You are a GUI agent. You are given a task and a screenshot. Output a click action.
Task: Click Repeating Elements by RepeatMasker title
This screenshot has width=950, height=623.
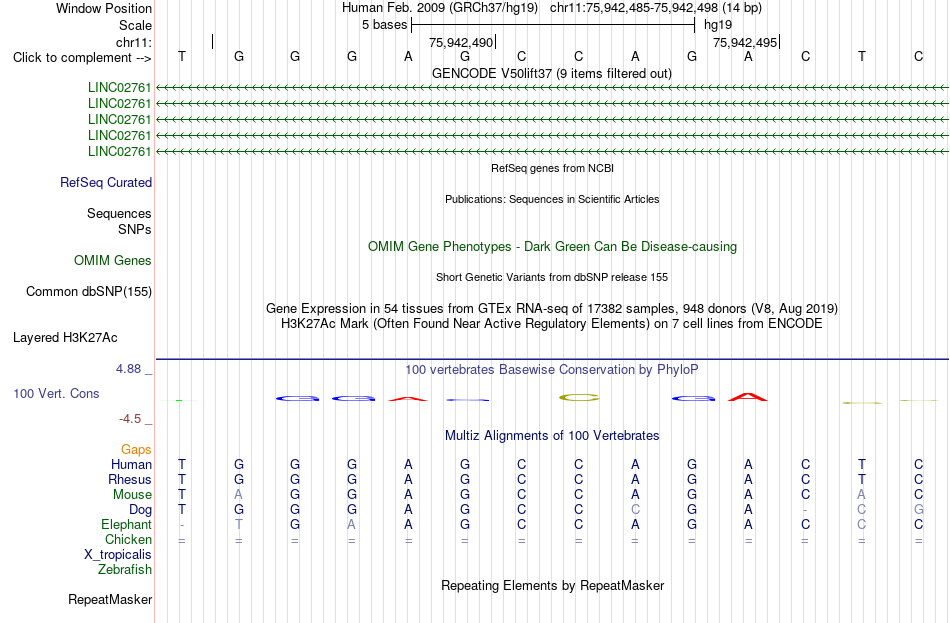coord(553,586)
